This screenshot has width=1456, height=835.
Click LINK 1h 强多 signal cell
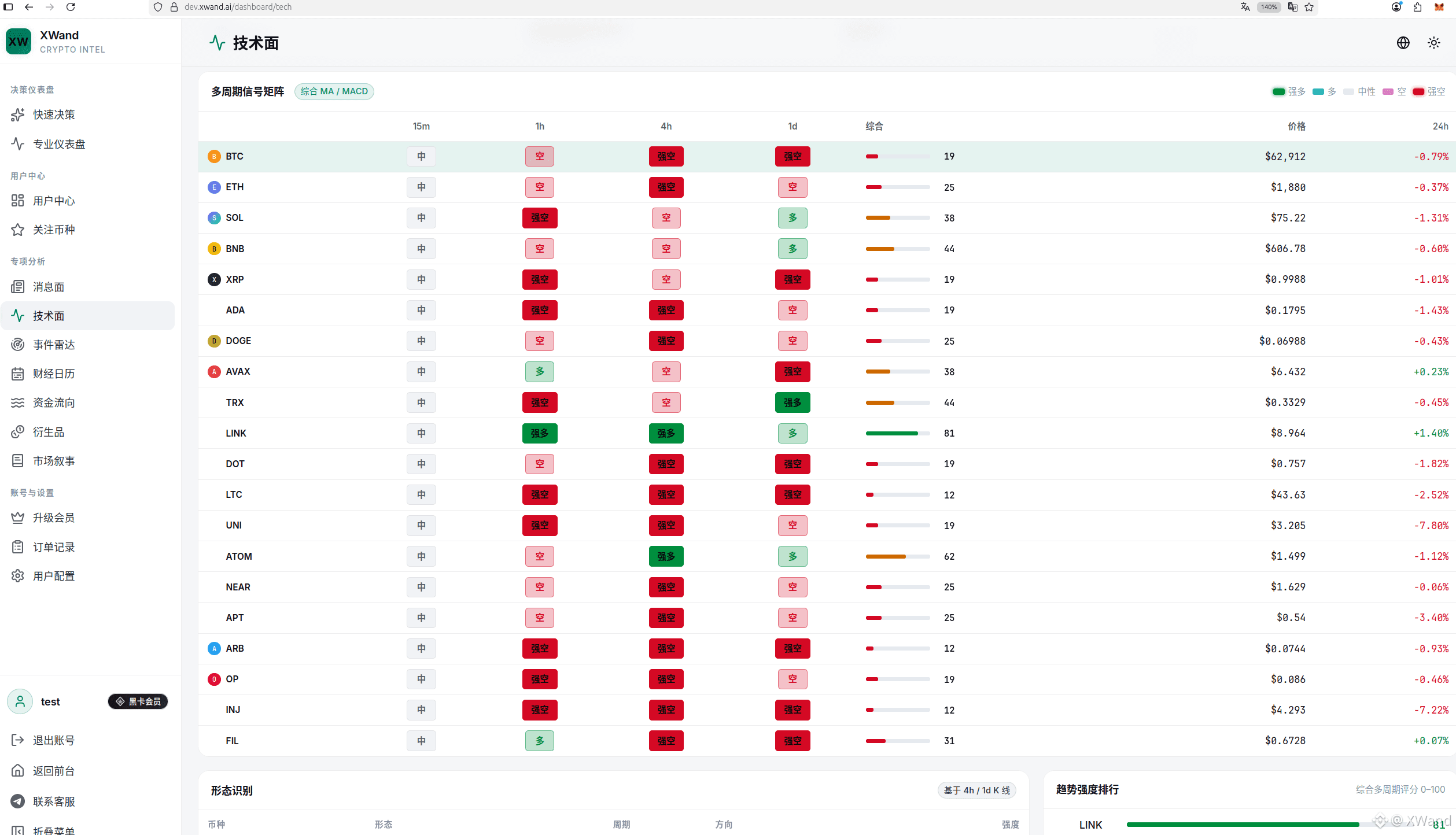(x=540, y=433)
